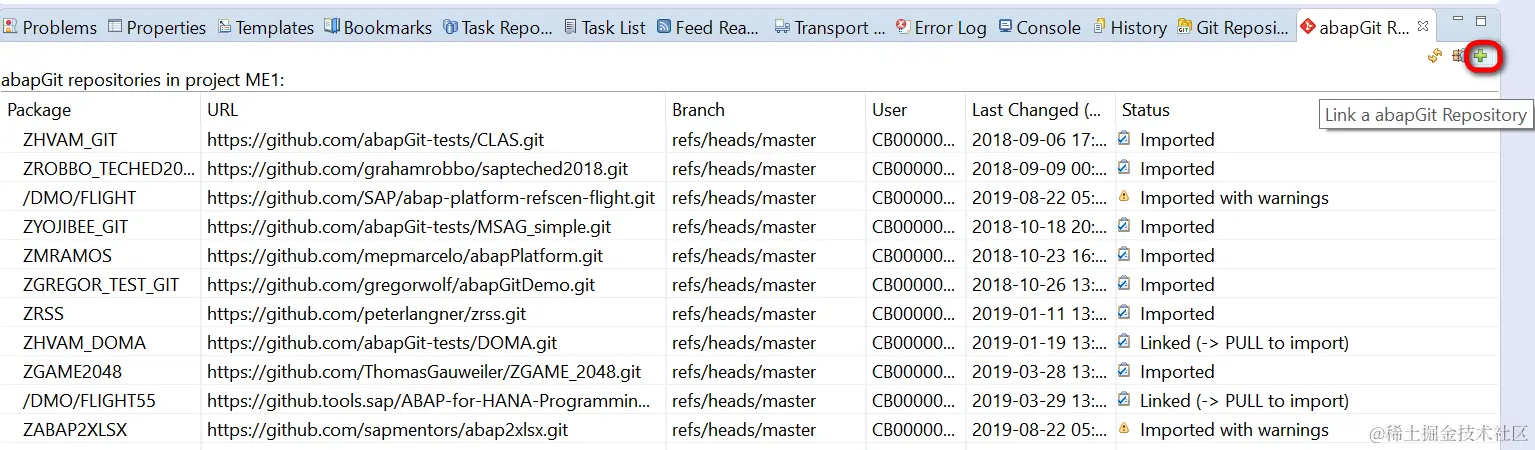
Task: Open the Templates tab
Action: pyautogui.click(x=265, y=28)
